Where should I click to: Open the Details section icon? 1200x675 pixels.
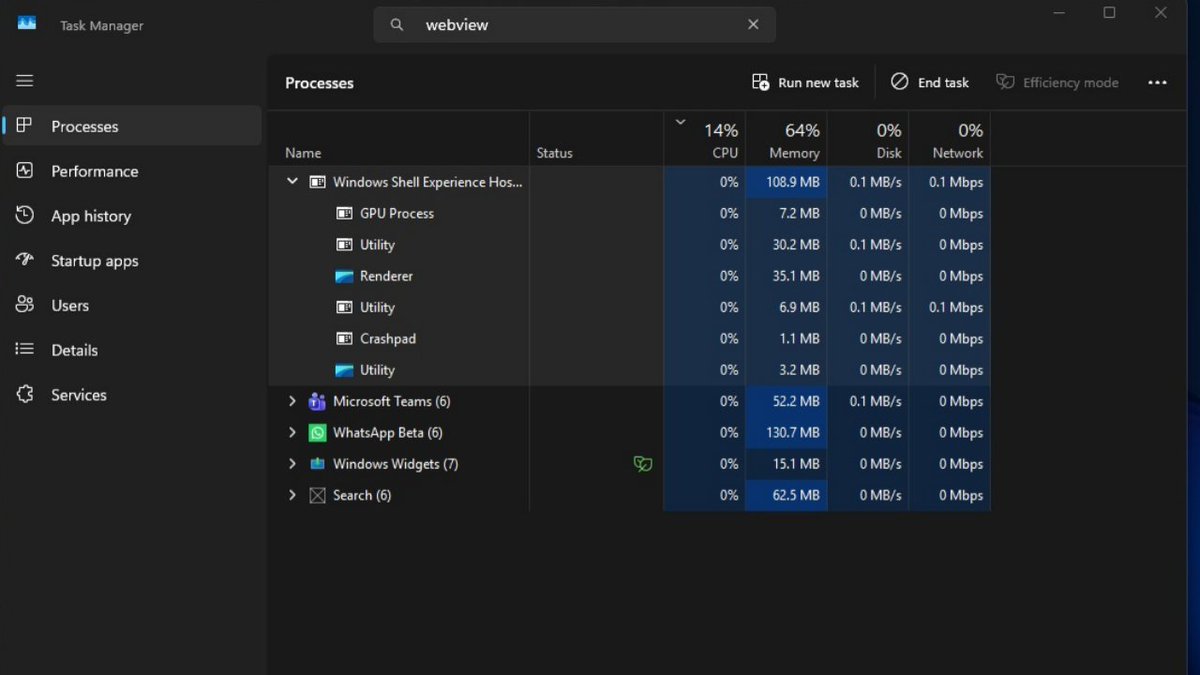pyautogui.click(x=25, y=349)
